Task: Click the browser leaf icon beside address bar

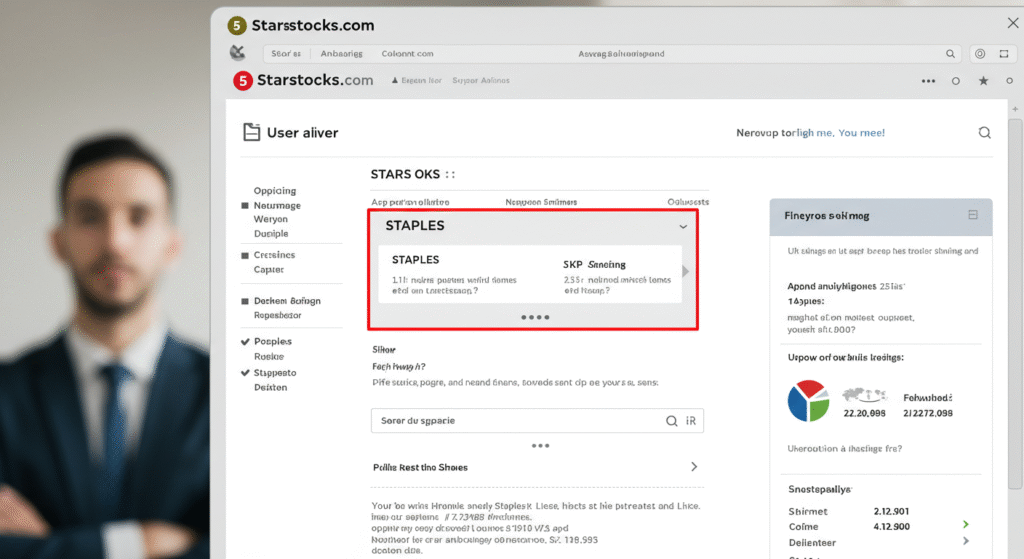Action: [x=237, y=53]
